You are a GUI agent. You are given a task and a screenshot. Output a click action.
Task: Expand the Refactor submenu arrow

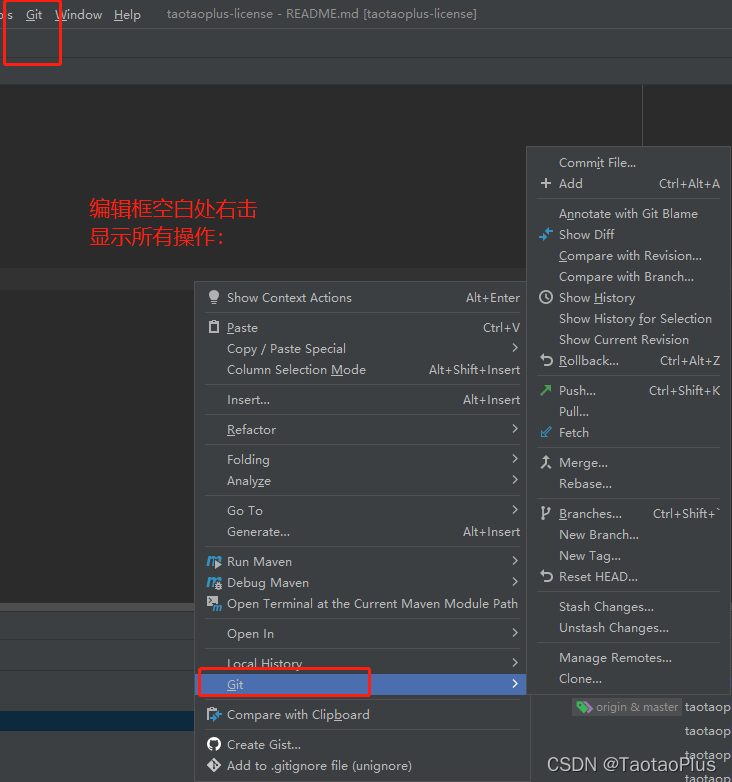pyautogui.click(x=515, y=428)
